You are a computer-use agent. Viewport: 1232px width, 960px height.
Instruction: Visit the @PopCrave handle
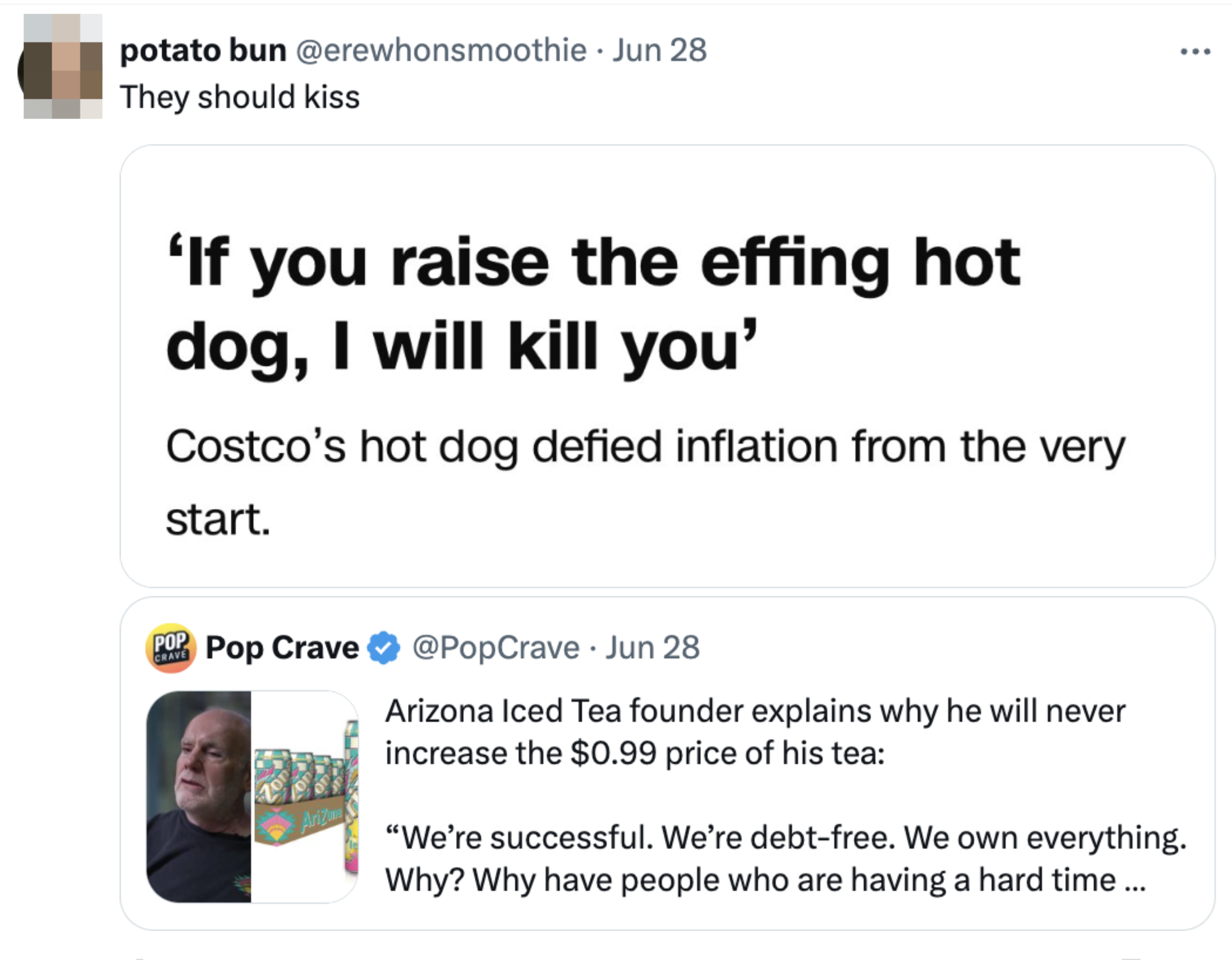tap(496, 648)
